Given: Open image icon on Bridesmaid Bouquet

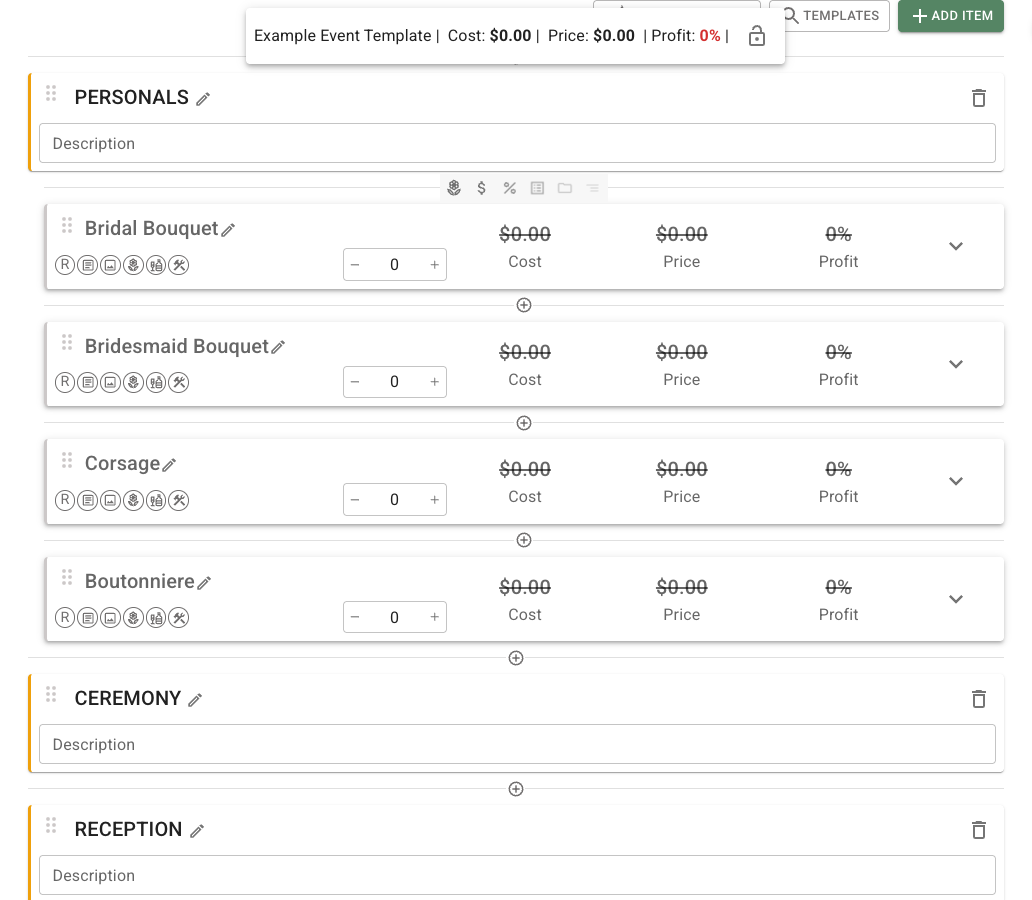Looking at the screenshot, I should coord(111,382).
